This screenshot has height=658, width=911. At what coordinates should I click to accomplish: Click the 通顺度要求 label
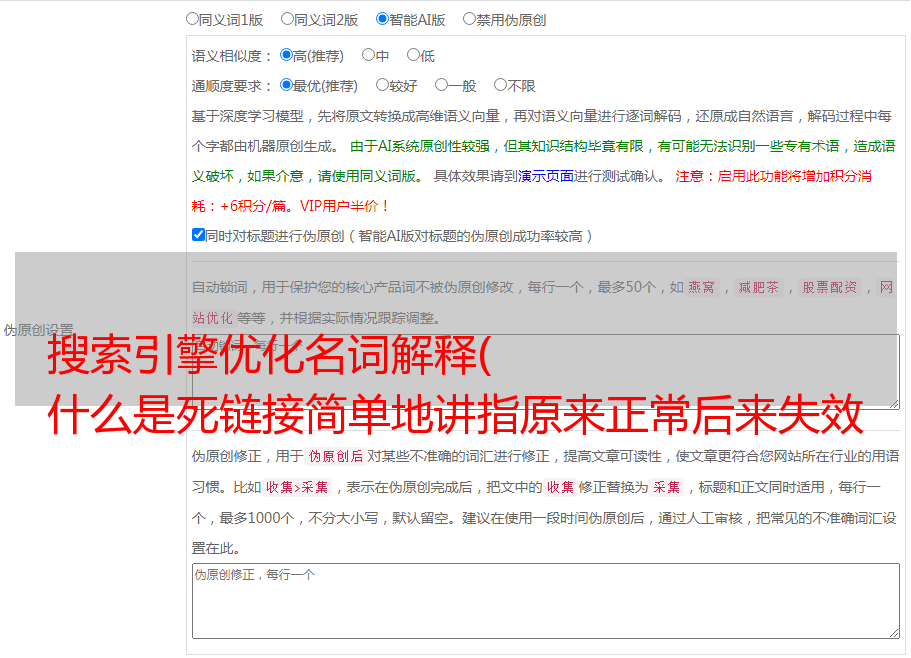point(232,86)
